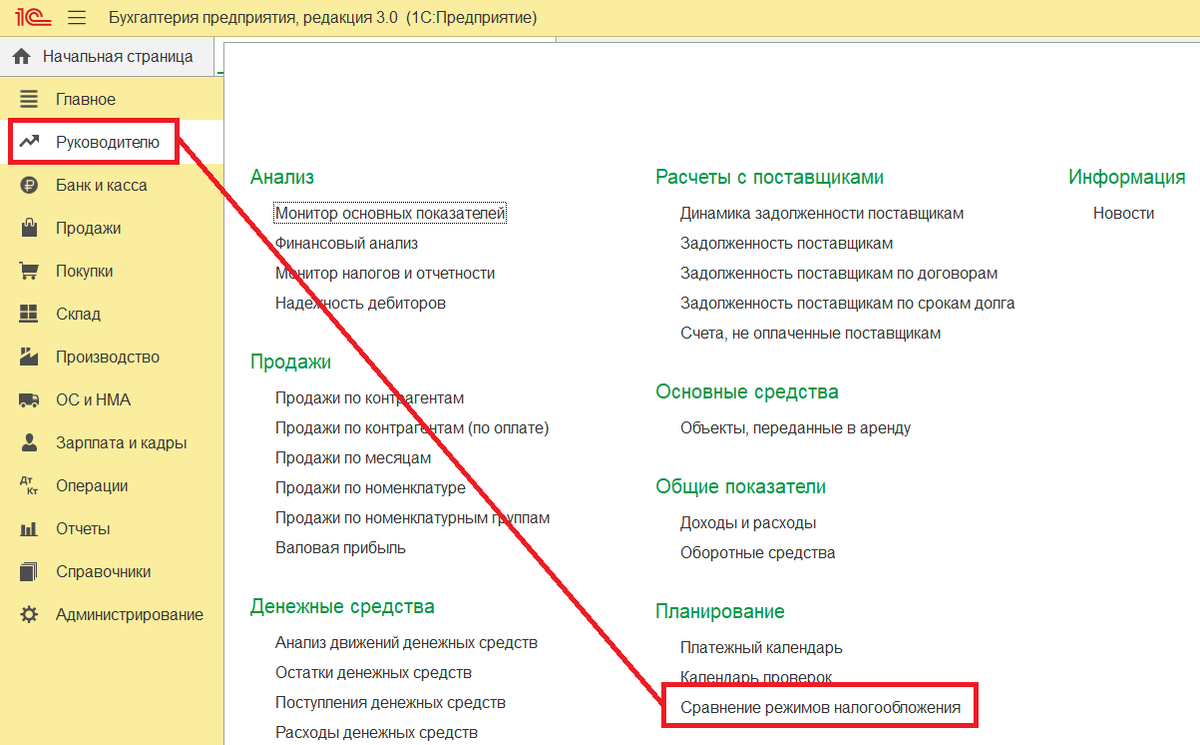Open Монитор налогов и отчетности
The height and width of the screenshot is (745, 1200).
(385, 273)
